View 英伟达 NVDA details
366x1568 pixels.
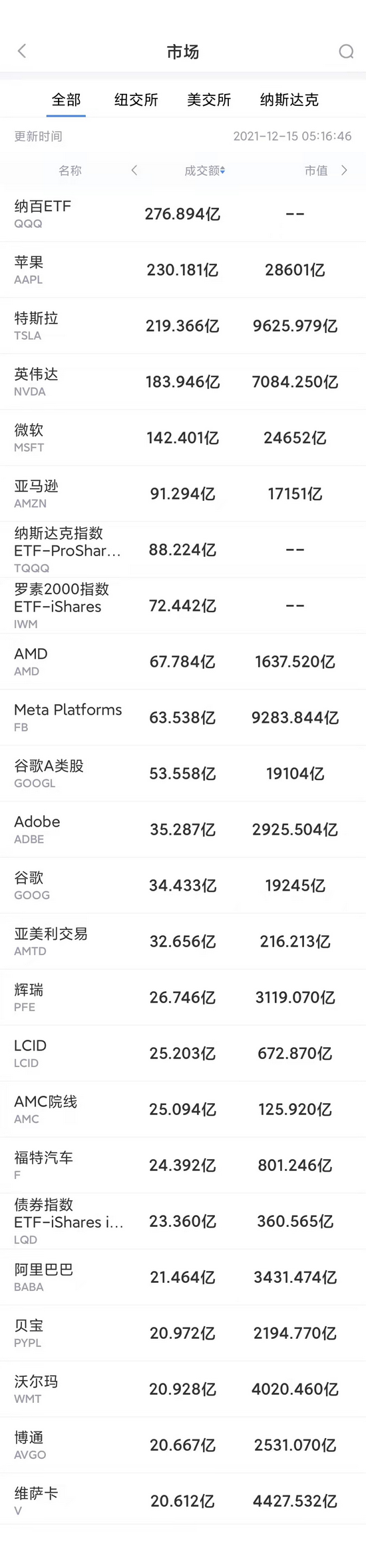(183, 382)
